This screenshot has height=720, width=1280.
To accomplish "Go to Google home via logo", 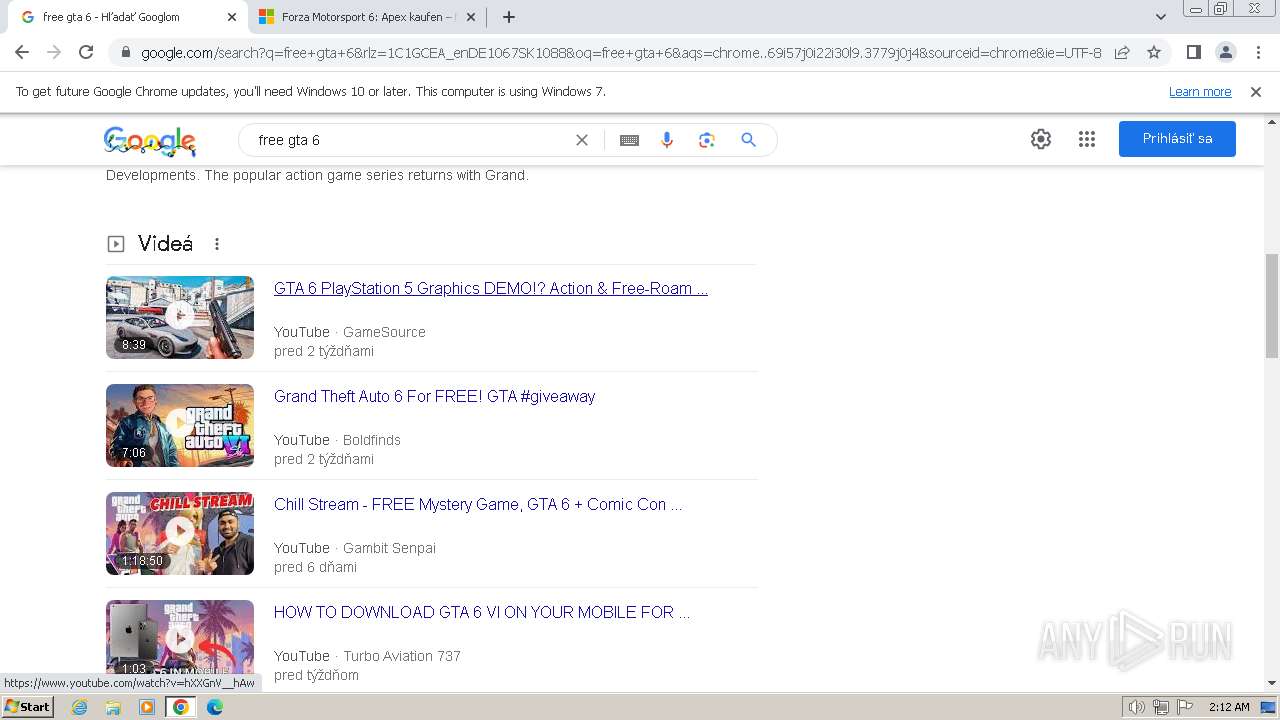I will click(150, 141).
